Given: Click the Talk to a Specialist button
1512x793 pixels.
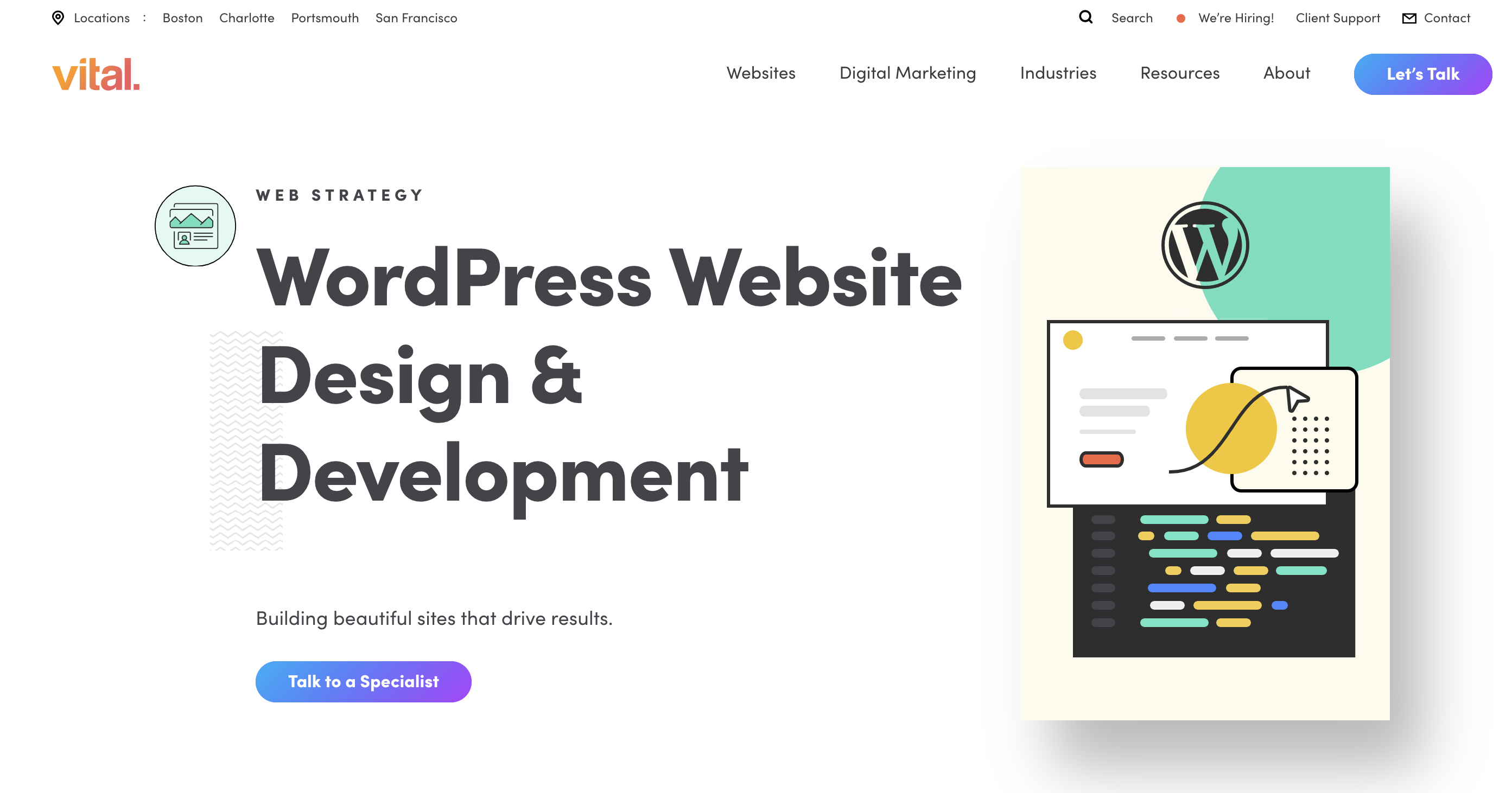Looking at the screenshot, I should (x=362, y=681).
